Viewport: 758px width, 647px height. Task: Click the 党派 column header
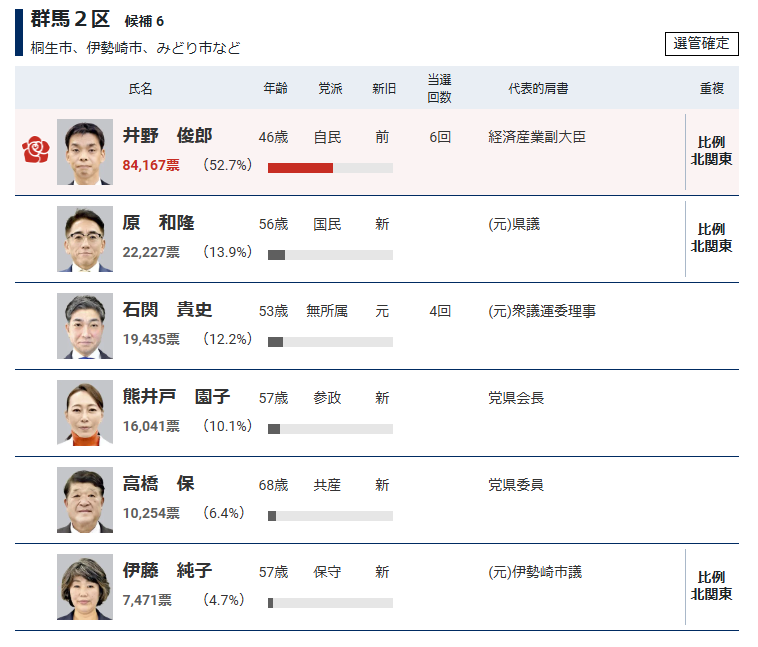pos(330,89)
